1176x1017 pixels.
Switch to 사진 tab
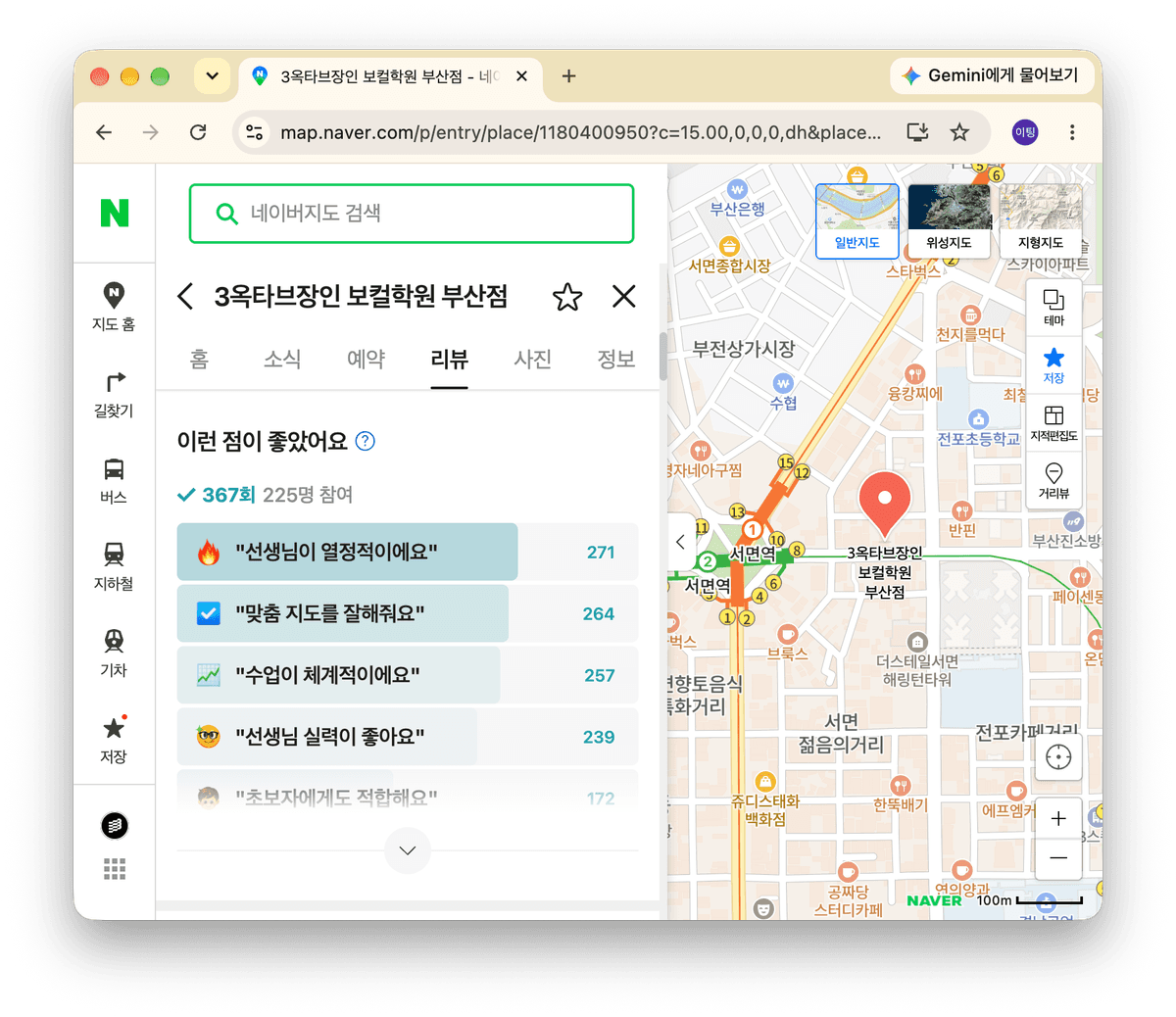532,360
